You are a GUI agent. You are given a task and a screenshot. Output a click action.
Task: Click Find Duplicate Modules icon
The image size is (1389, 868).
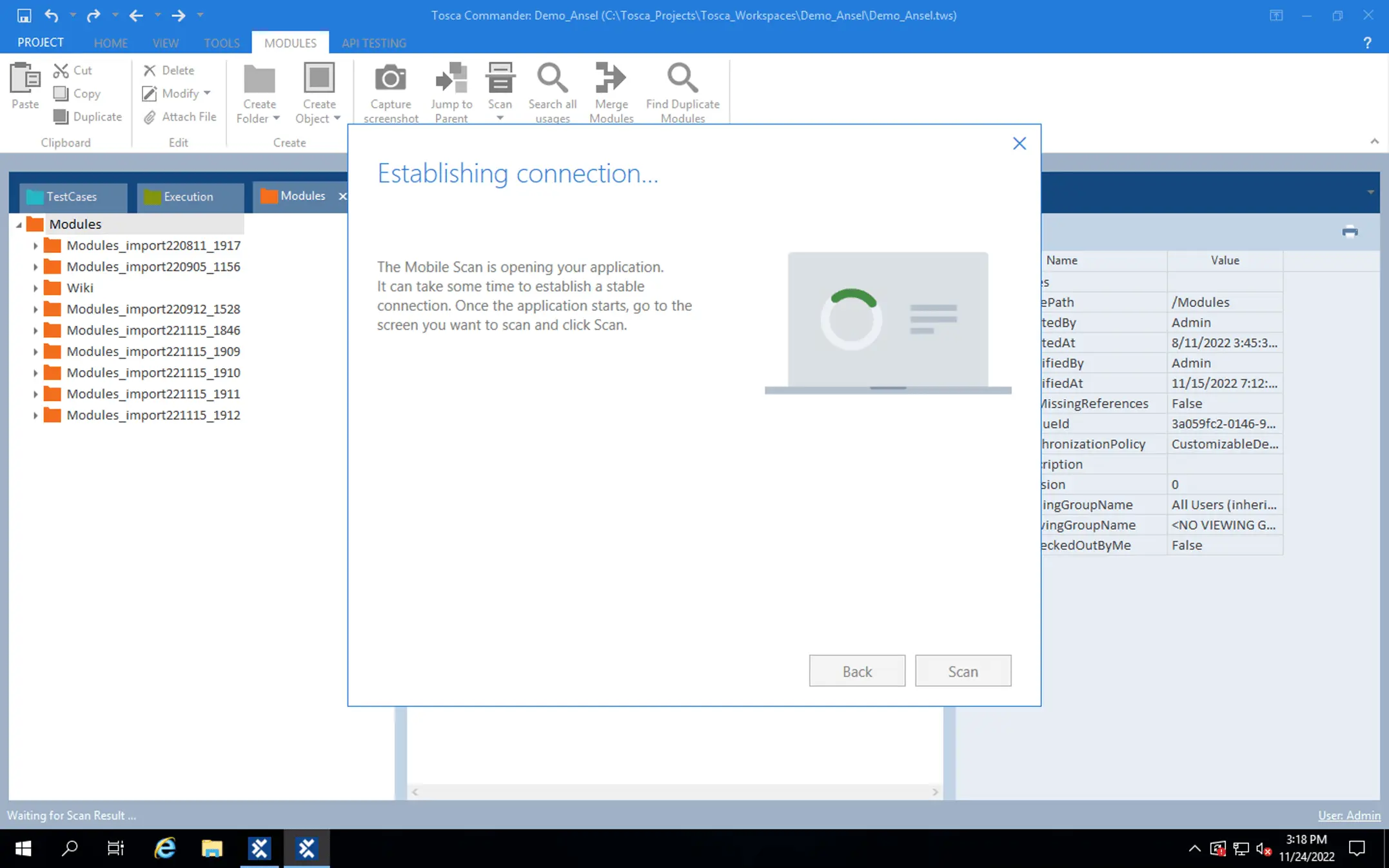682,79
